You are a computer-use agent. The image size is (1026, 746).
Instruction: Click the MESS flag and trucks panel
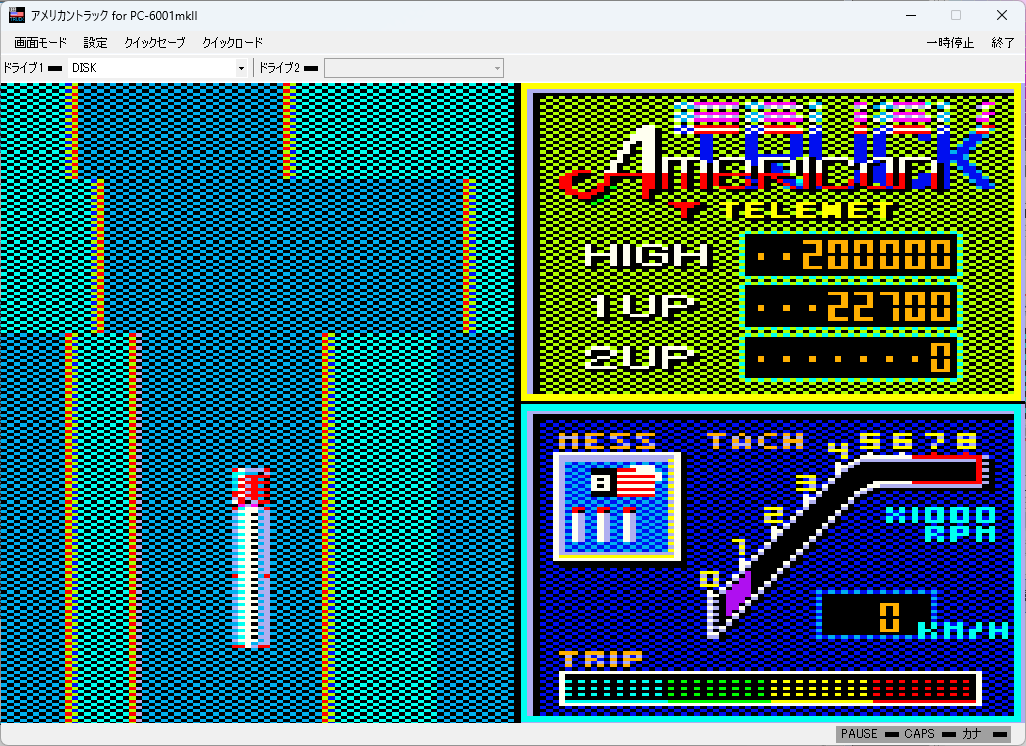pos(617,506)
